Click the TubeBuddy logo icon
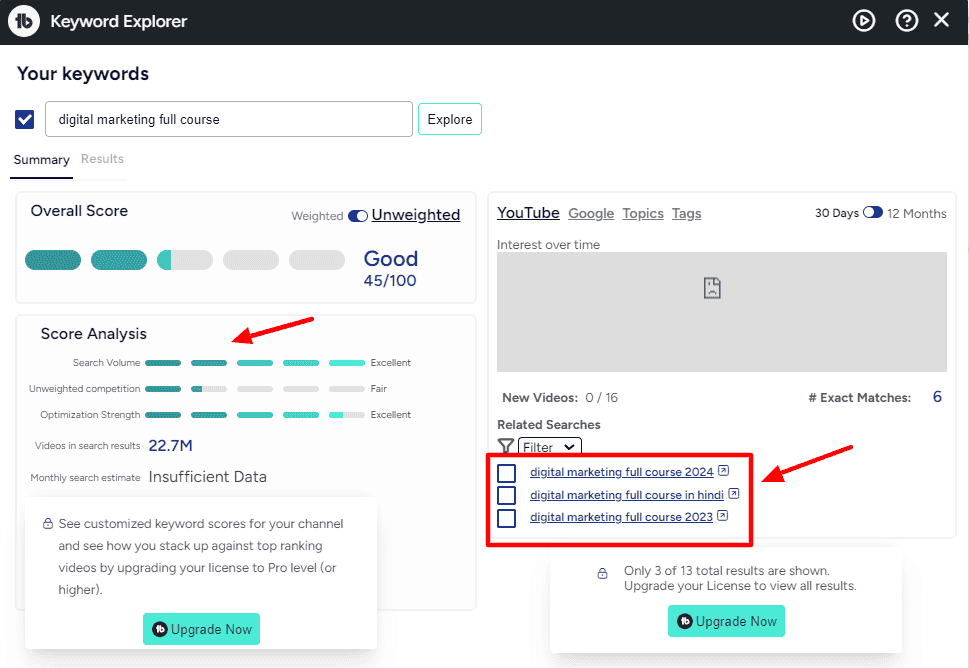The height and width of the screenshot is (668, 969). [x=23, y=19]
